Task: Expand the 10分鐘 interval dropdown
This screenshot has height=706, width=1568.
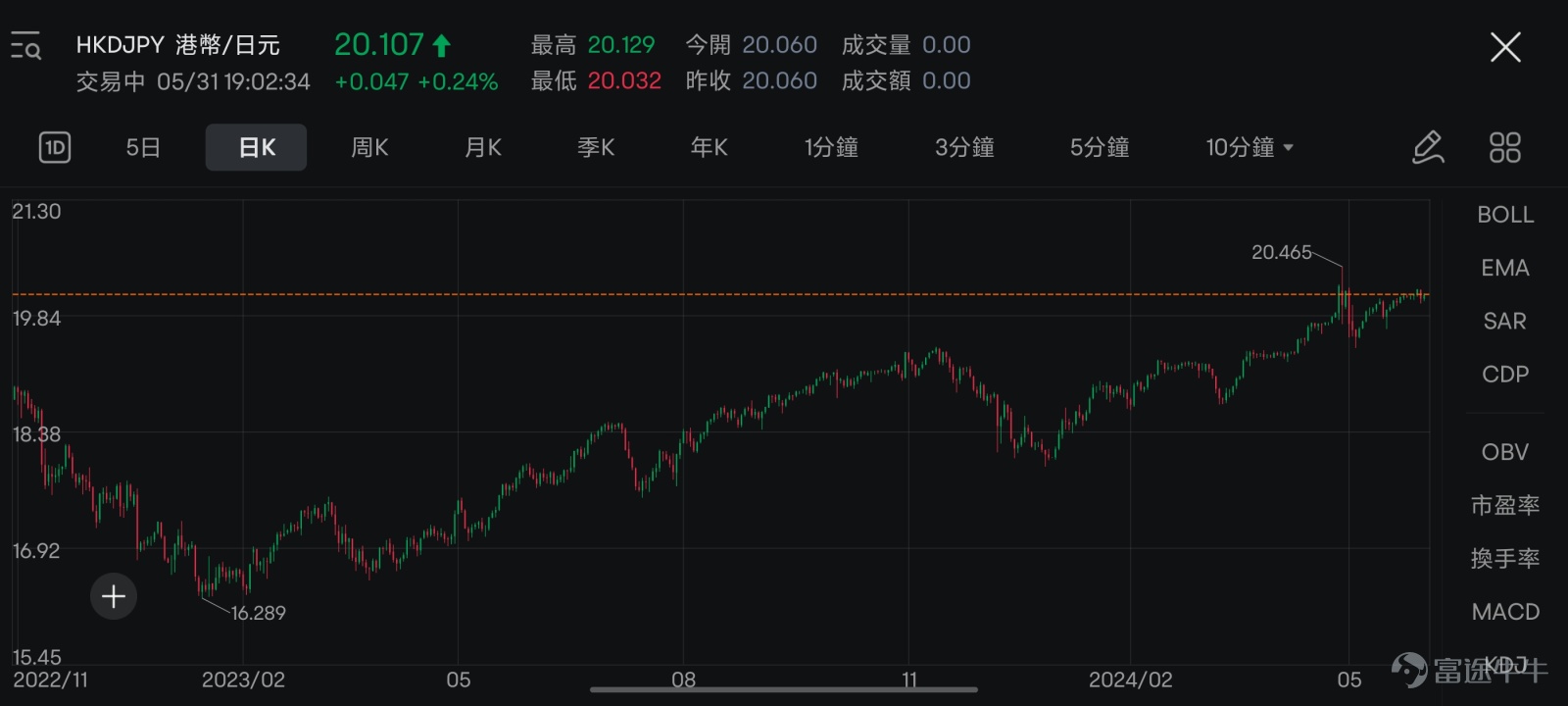Action: tap(1249, 147)
